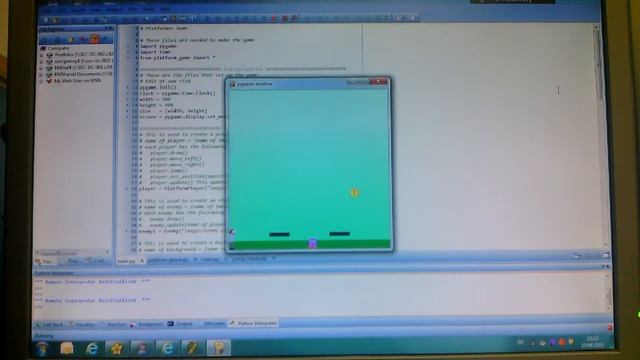Click the pygame.init() code line

(158, 87)
